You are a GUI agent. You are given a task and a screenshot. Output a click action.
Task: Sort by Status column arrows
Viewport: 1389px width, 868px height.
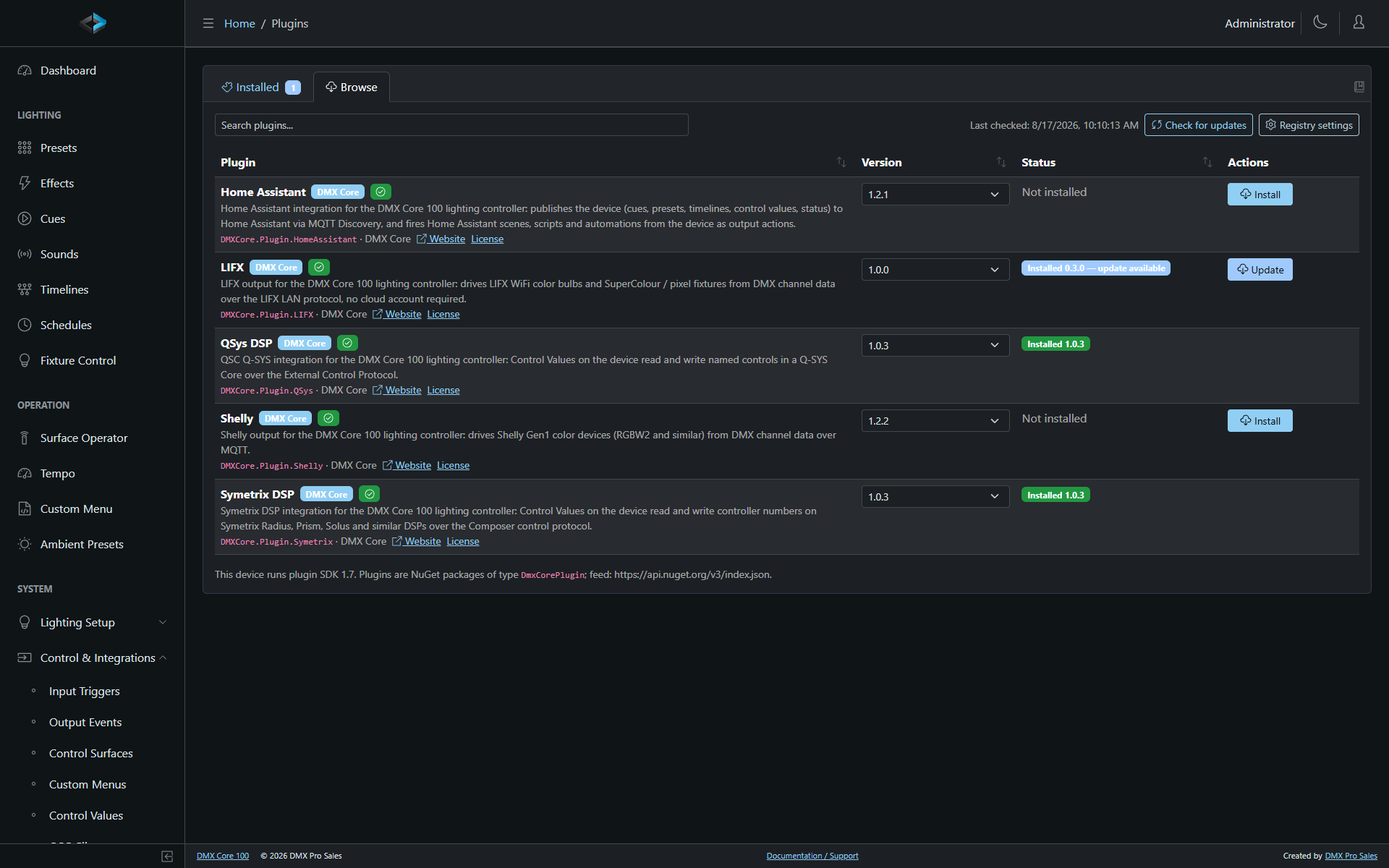click(x=1207, y=162)
